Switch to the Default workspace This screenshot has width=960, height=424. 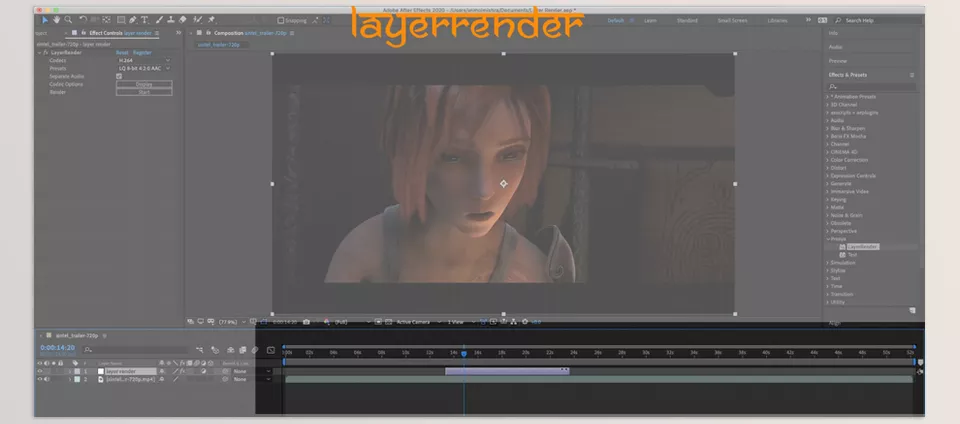point(615,21)
